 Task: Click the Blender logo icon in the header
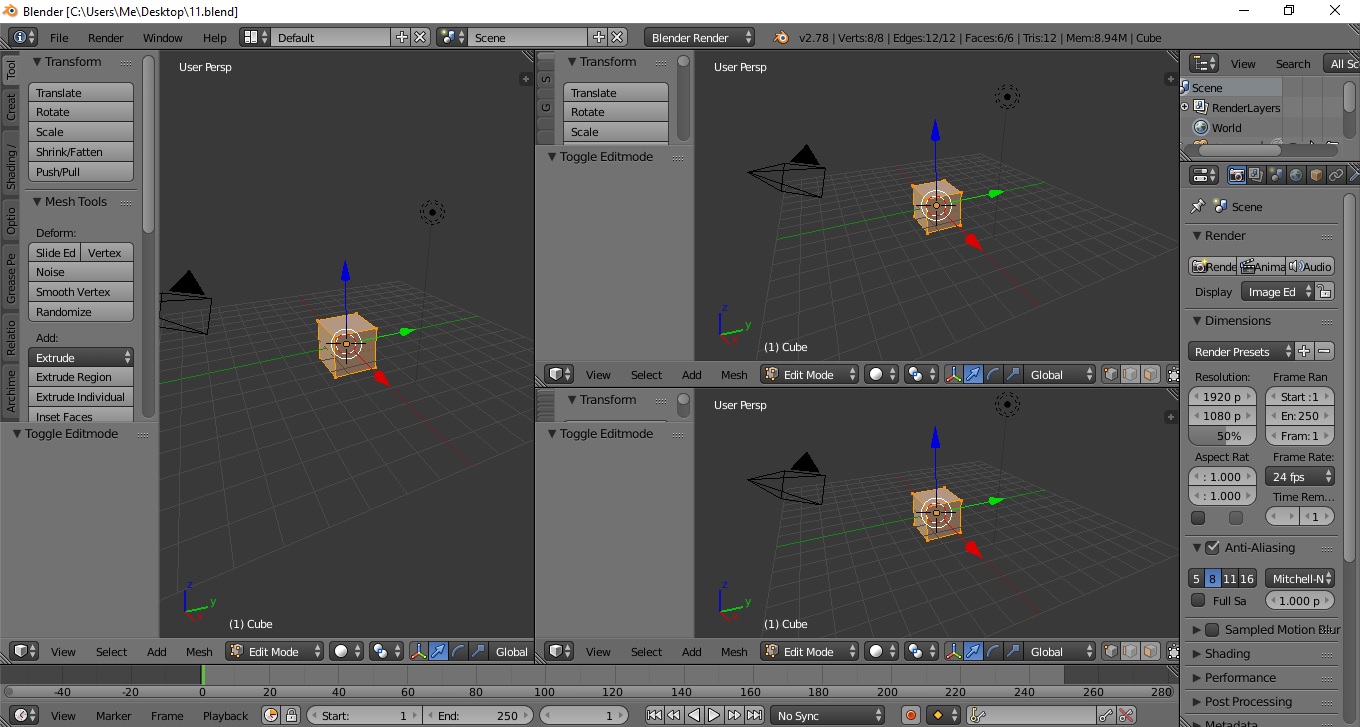click(781, 37)
